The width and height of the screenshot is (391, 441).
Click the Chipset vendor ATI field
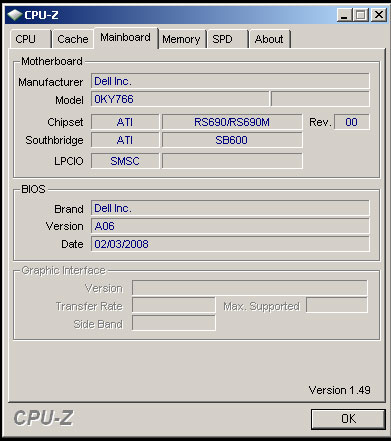tap(125, 122)
